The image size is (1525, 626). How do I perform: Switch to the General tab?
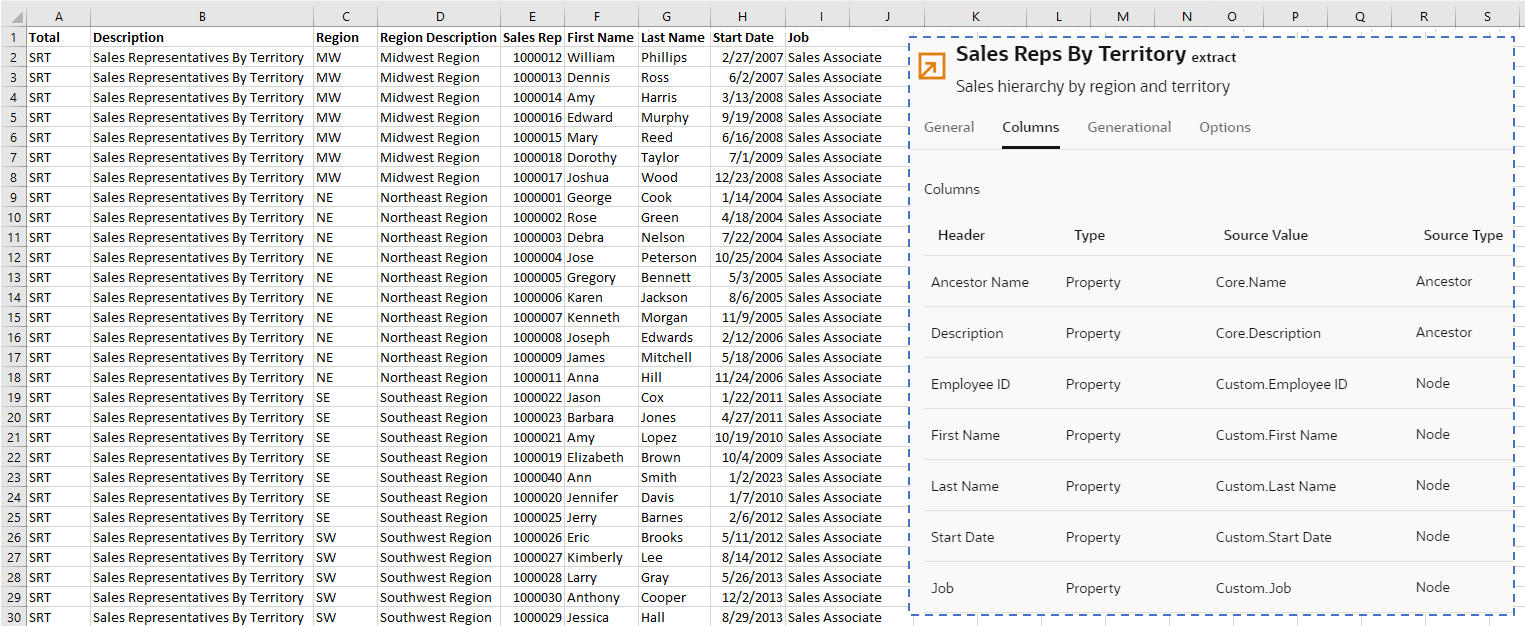[949, 127]
